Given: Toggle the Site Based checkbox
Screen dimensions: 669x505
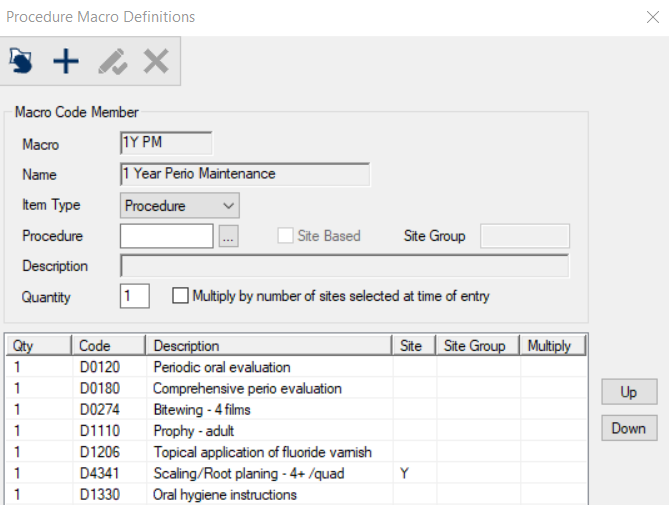Looking at the screenshot, I should tap(285, 235).
